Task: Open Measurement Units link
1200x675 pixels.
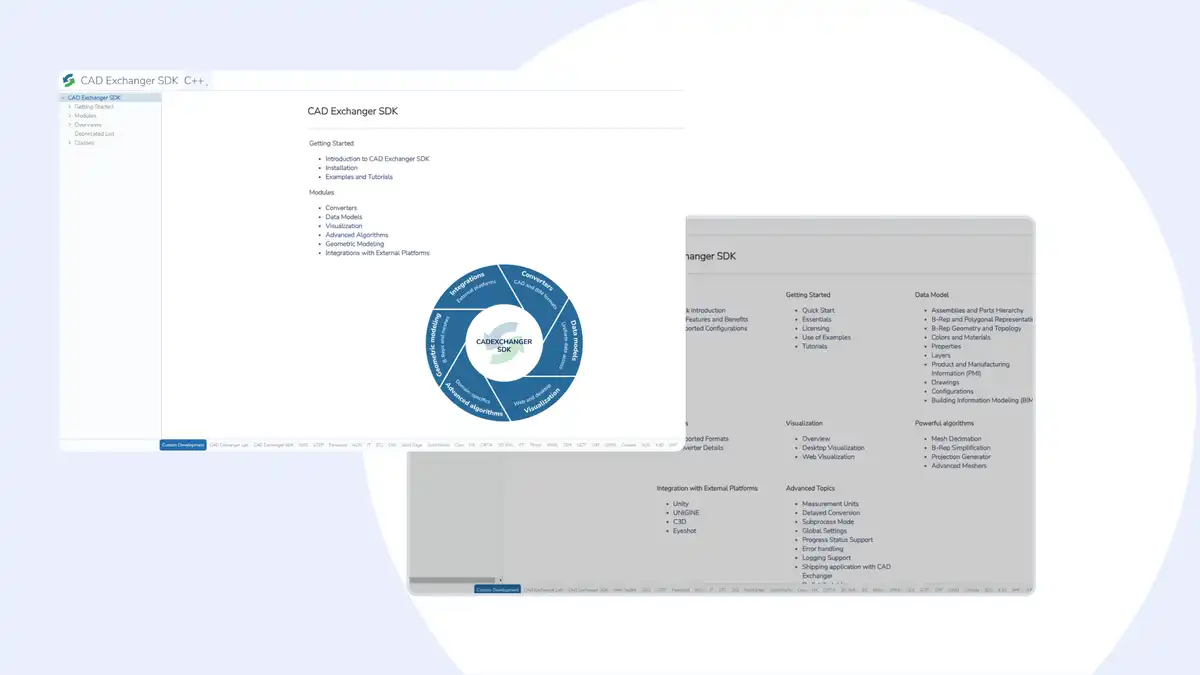Action: 830,504
